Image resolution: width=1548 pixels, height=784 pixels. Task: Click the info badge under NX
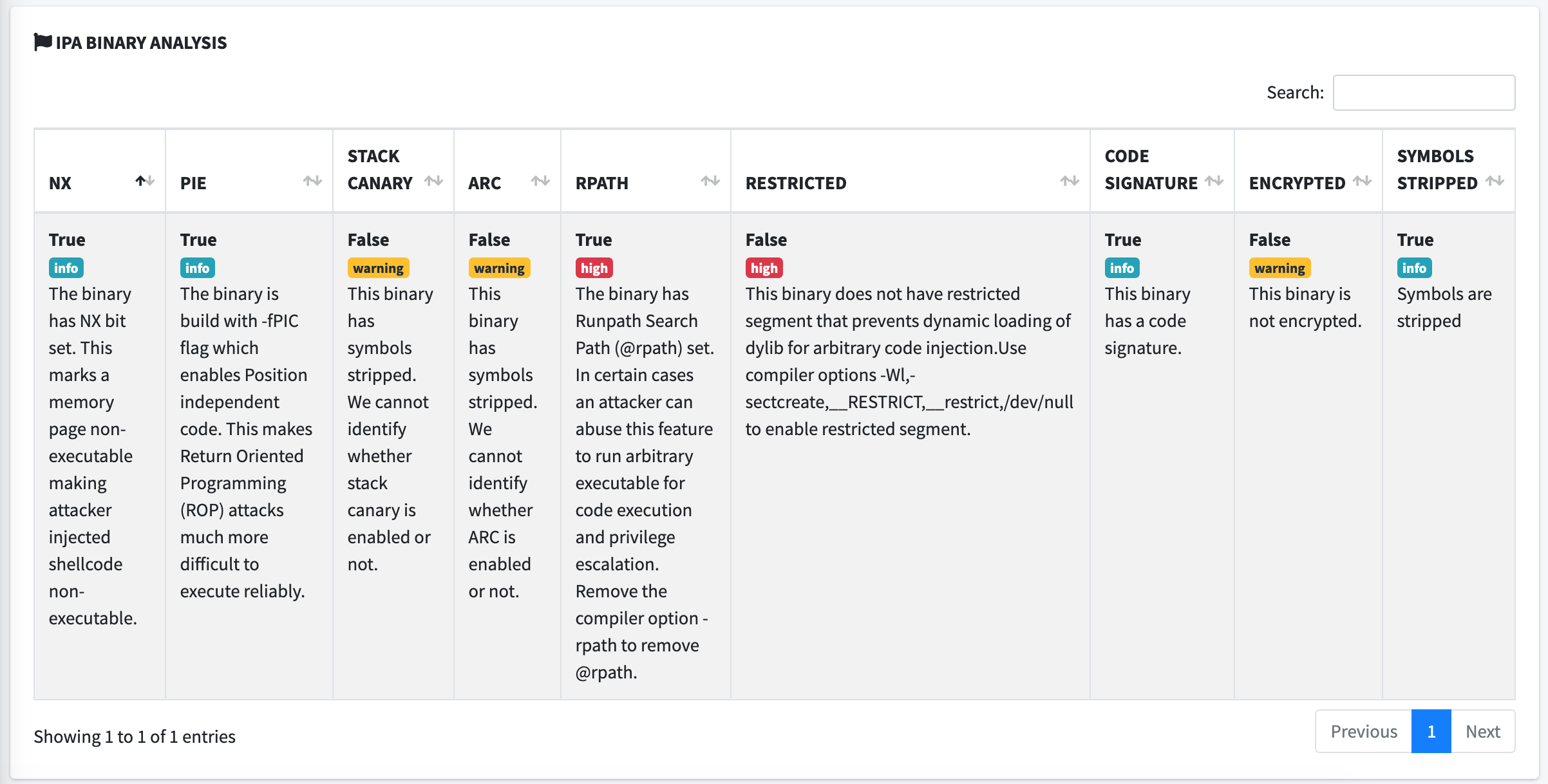(66, 268)
